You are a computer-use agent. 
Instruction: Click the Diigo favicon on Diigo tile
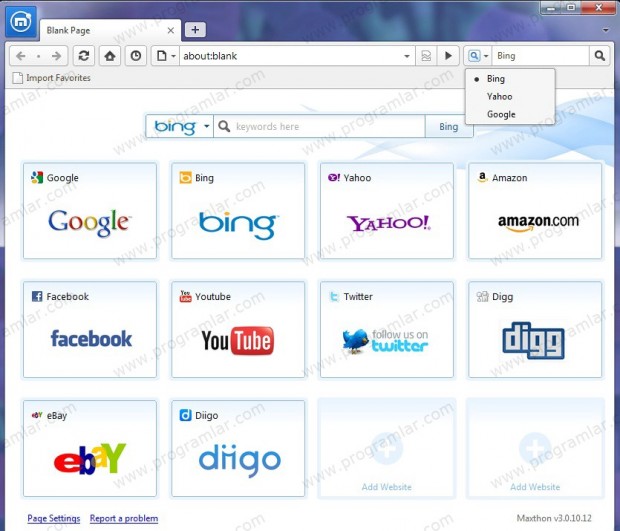click(185, 415)
